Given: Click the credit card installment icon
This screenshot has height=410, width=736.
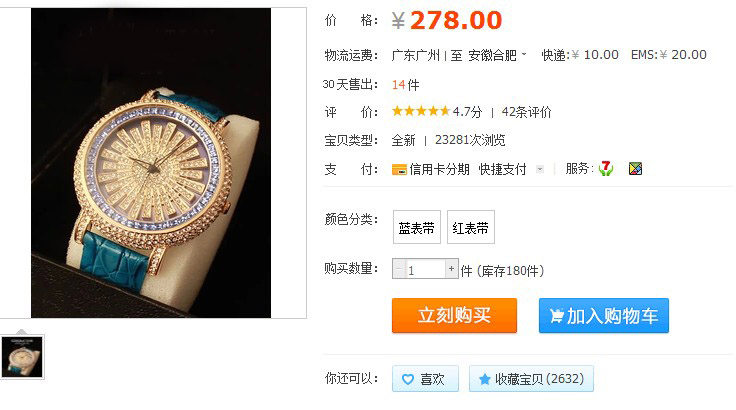Looking at the screenshot, I should coord(399,170).
